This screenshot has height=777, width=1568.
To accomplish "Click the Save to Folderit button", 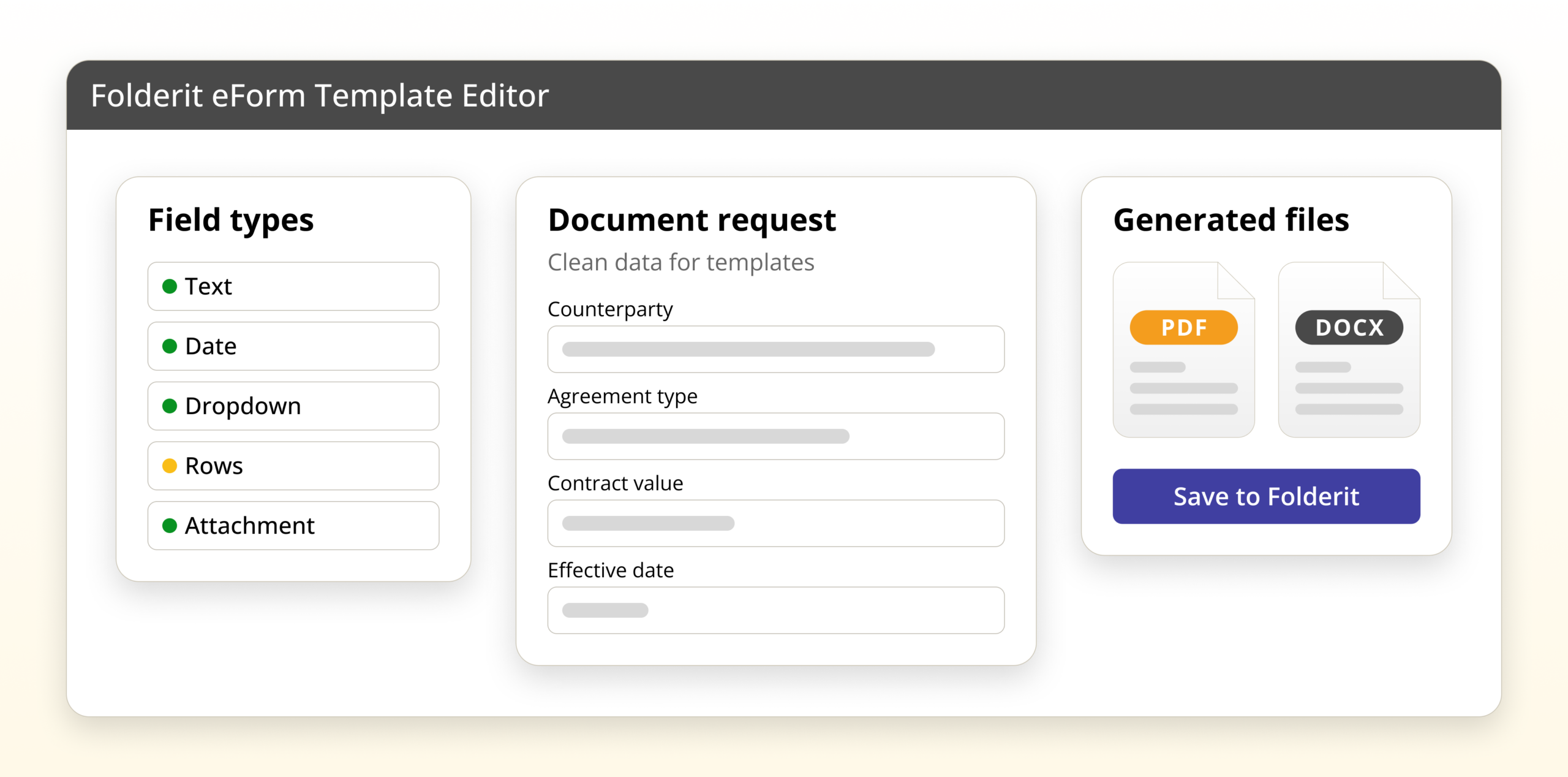I will click(x=1266, y=496).
